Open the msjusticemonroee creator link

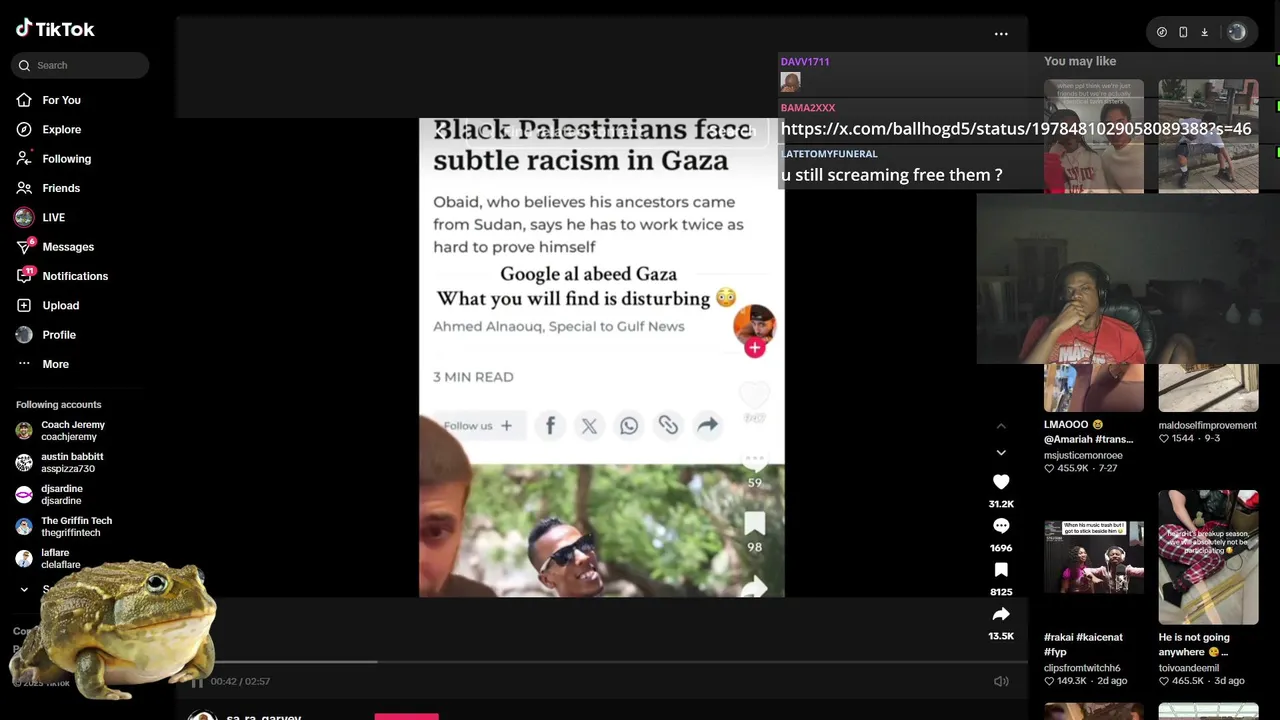coord(1083,456)
